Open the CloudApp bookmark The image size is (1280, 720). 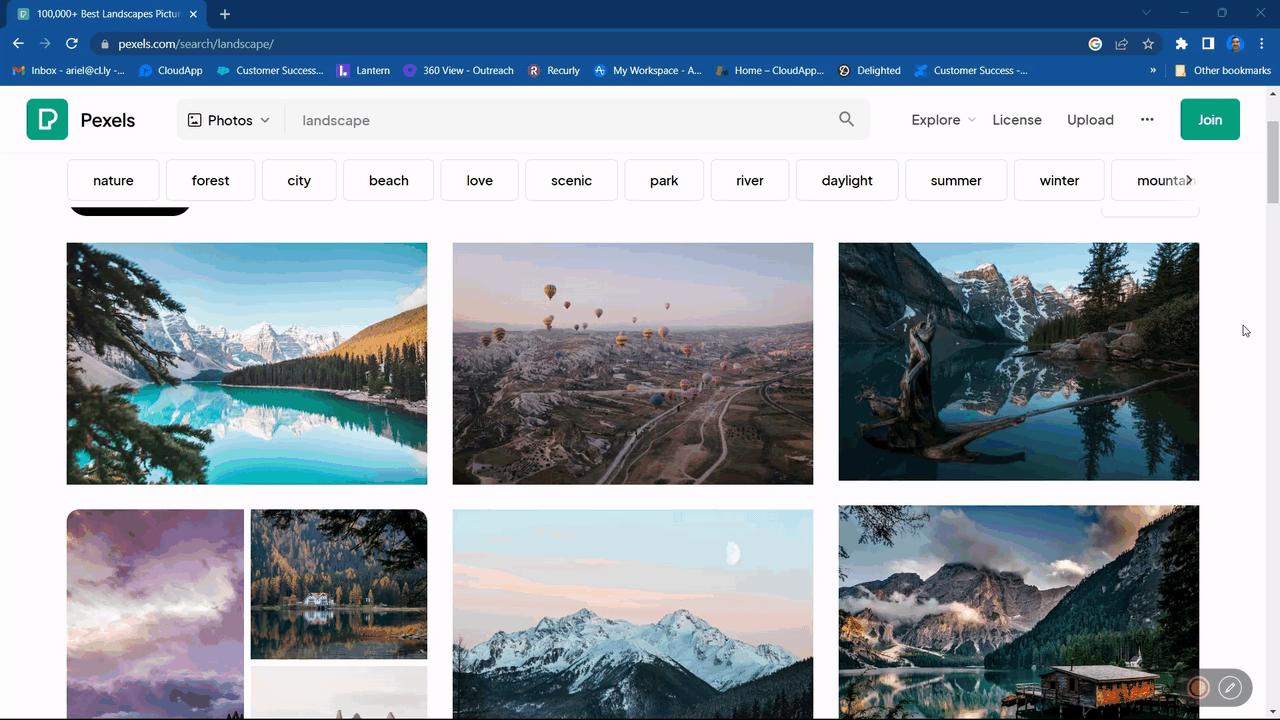click(x=171, y=70)
